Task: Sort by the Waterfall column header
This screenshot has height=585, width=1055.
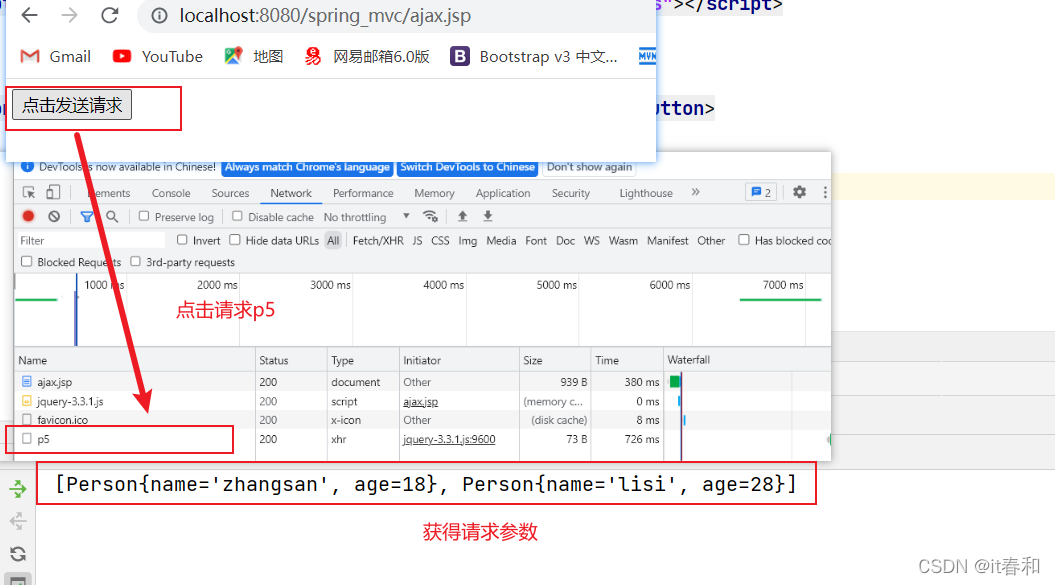Action: click(x=747, y=360)
